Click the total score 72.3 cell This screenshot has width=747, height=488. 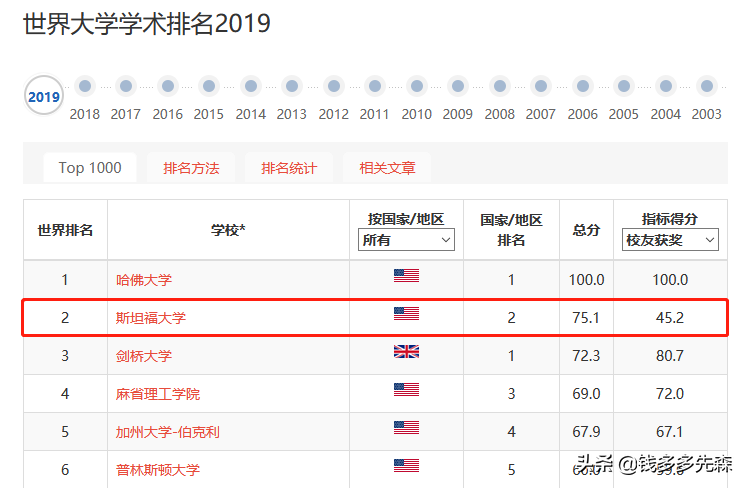coord(586,356)
